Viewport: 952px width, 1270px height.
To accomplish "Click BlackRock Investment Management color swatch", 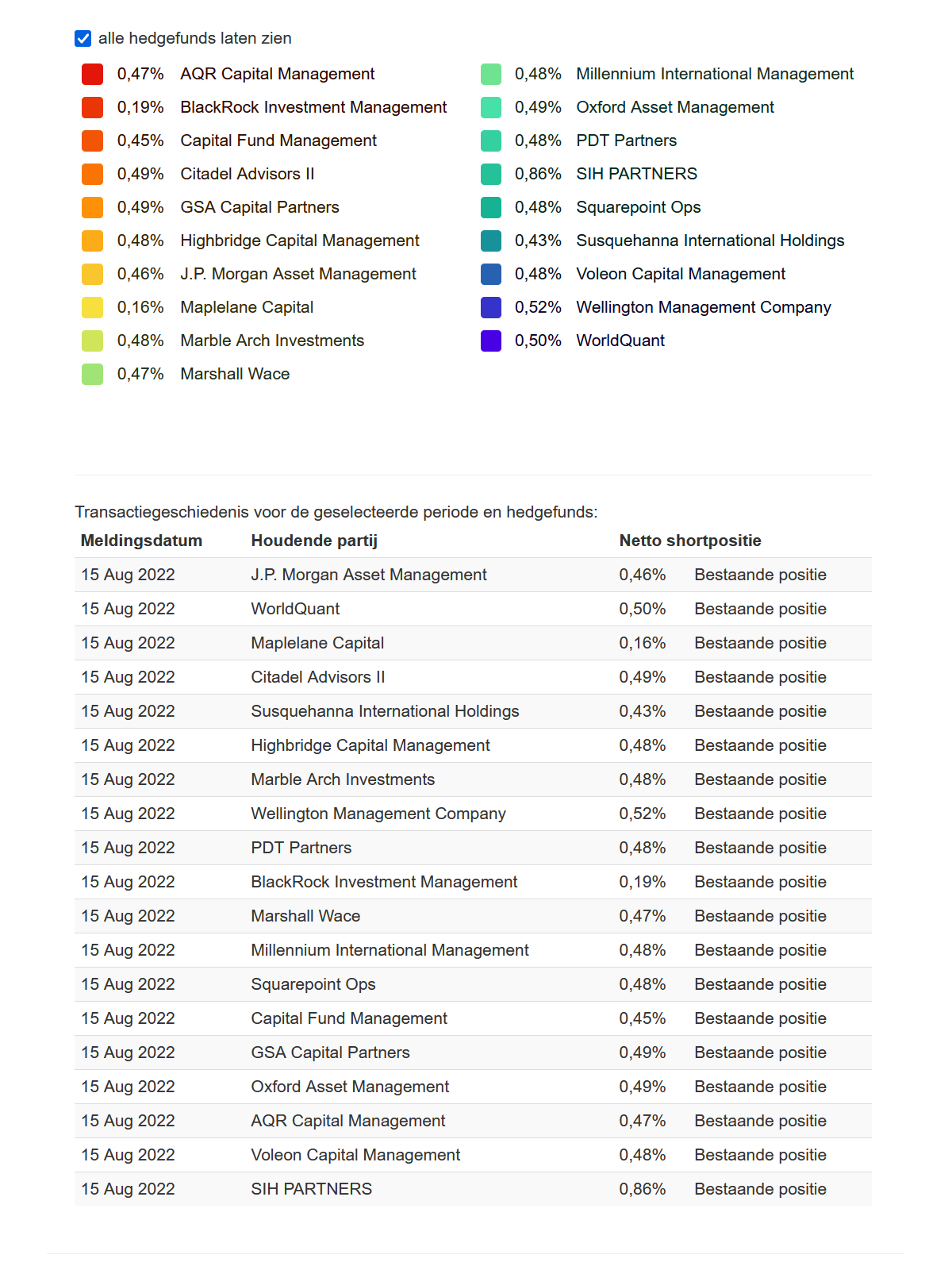I will coord(93,107).
